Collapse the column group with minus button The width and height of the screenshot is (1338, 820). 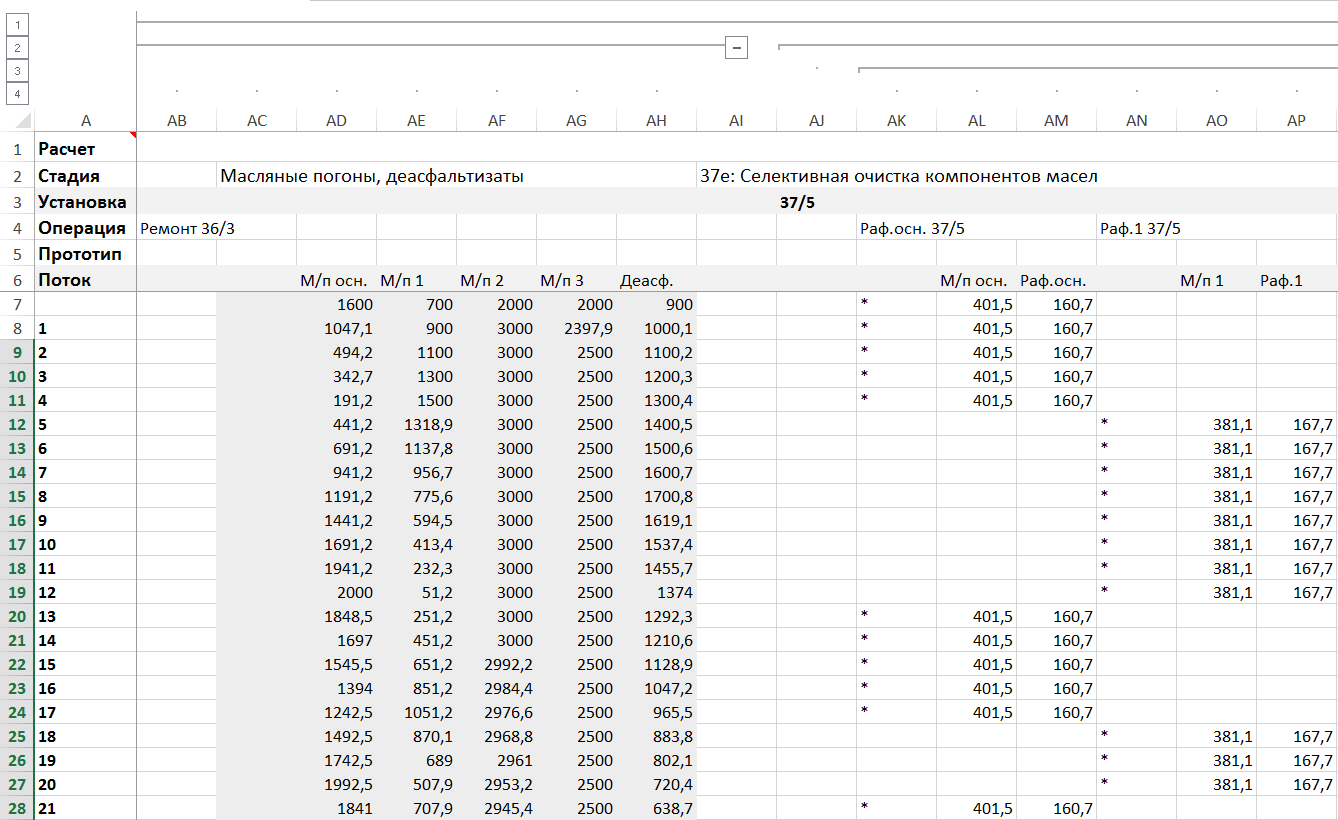point(736,47)
